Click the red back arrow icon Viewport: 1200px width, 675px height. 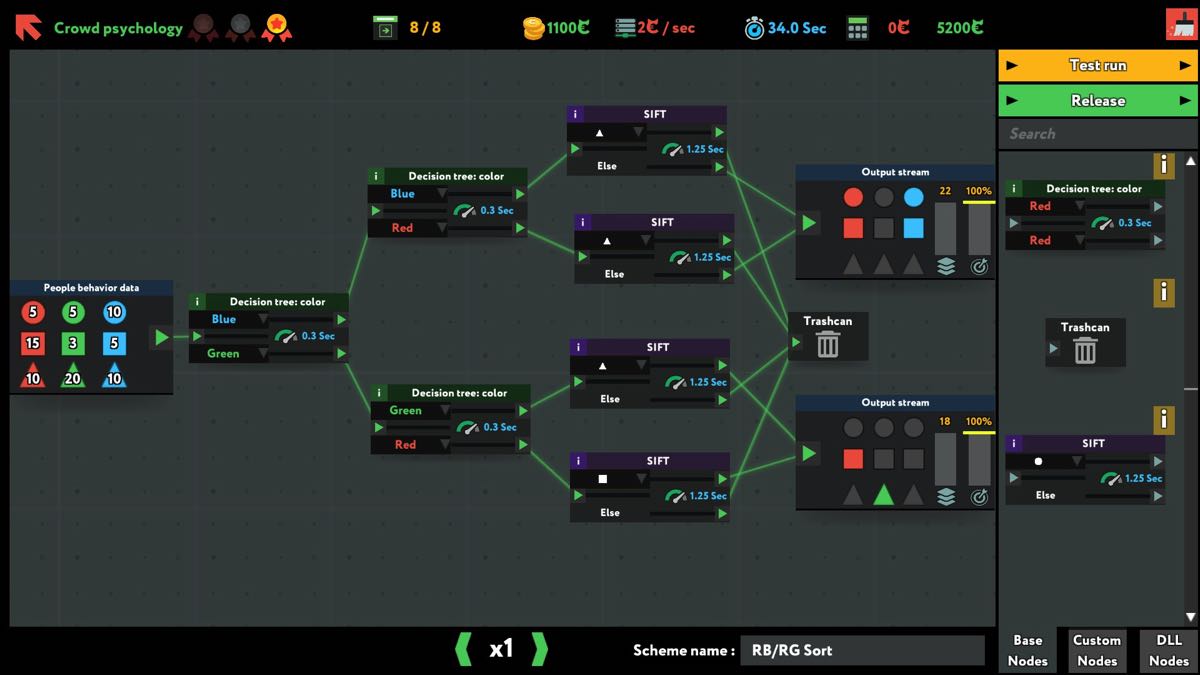click(28, 26)
